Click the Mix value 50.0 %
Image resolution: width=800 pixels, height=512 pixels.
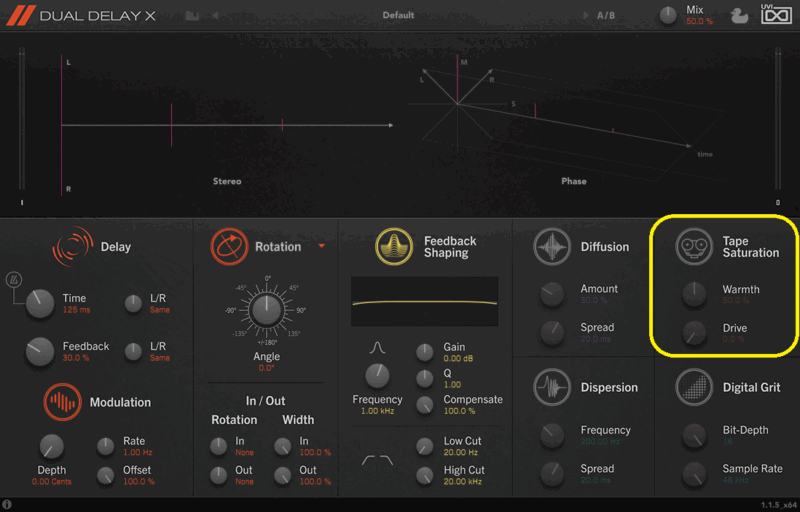tap(699, 21)
